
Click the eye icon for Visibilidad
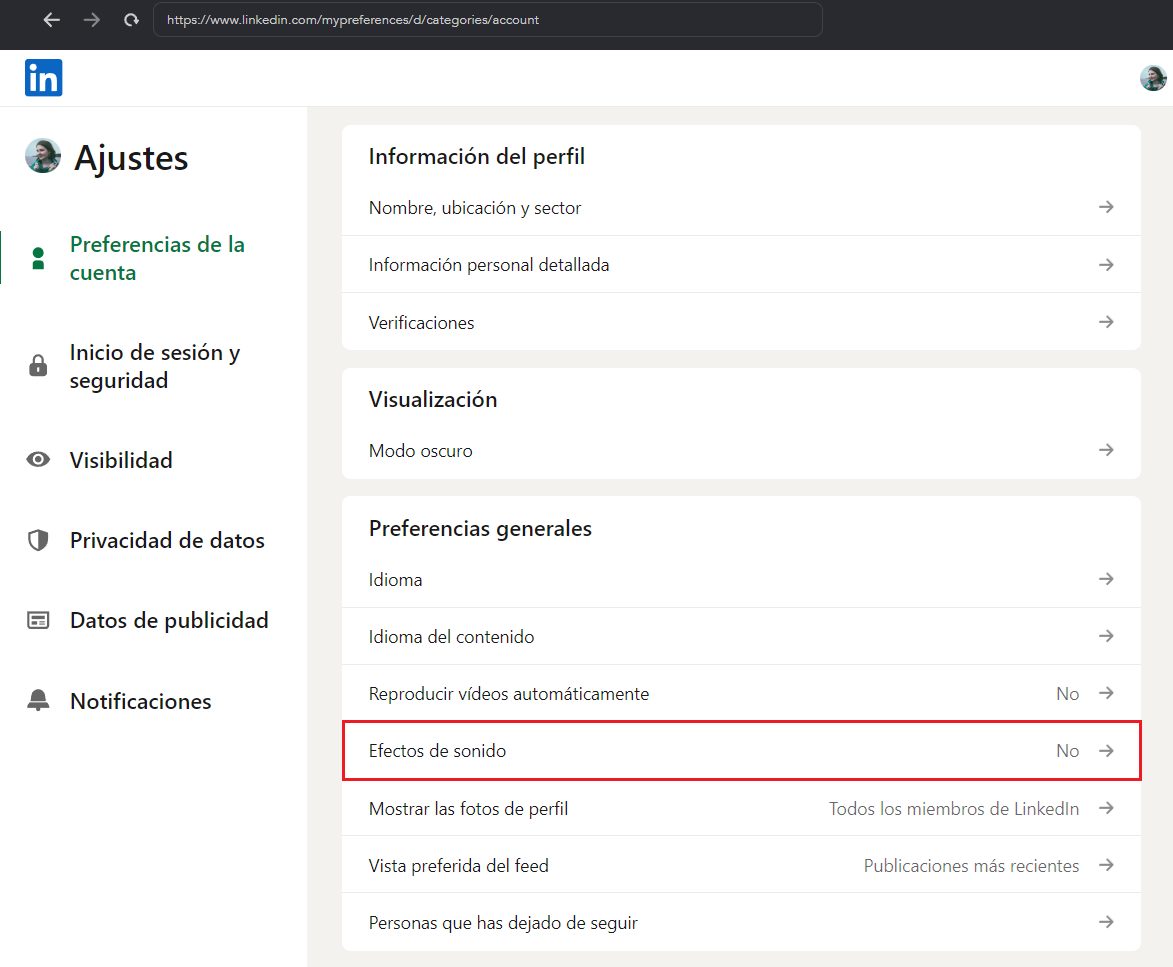tap(38, 460)
